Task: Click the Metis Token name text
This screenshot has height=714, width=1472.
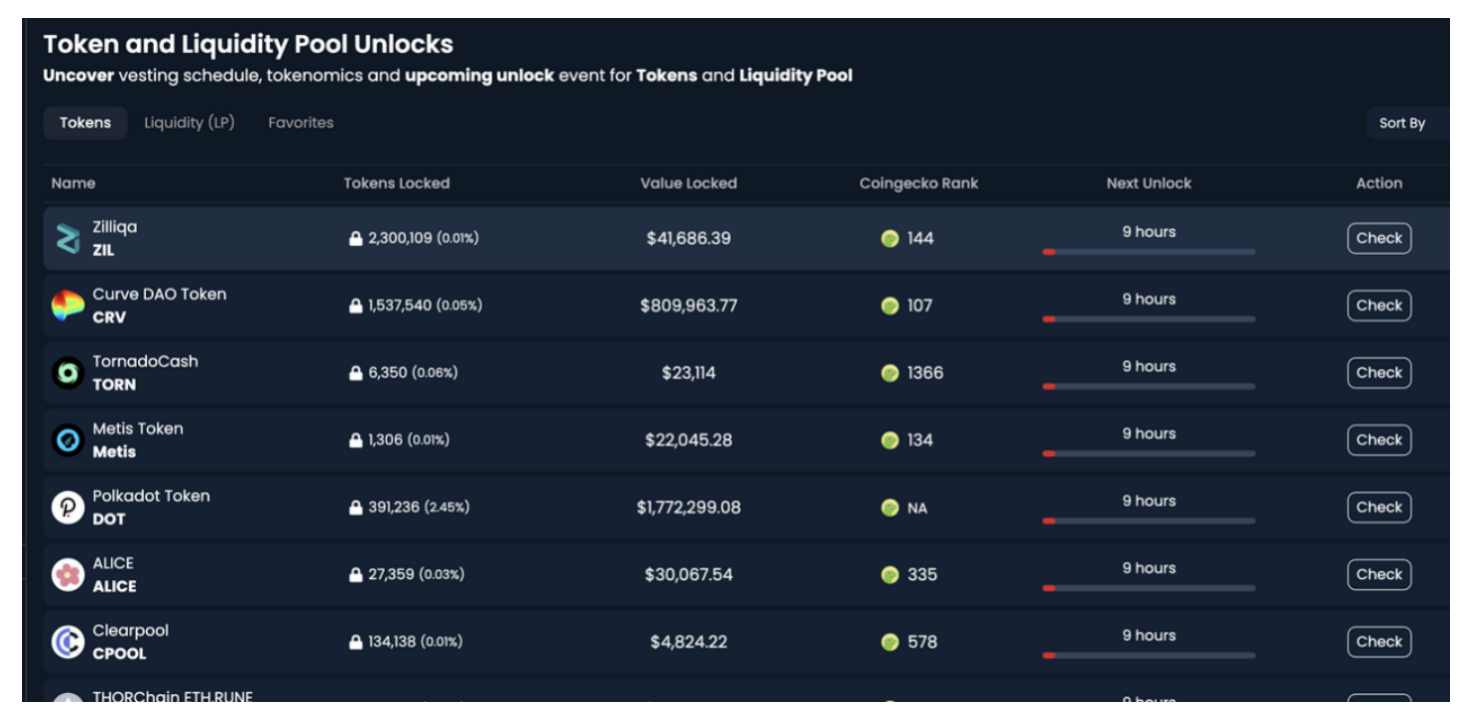Action: click(x=138, y=428)
